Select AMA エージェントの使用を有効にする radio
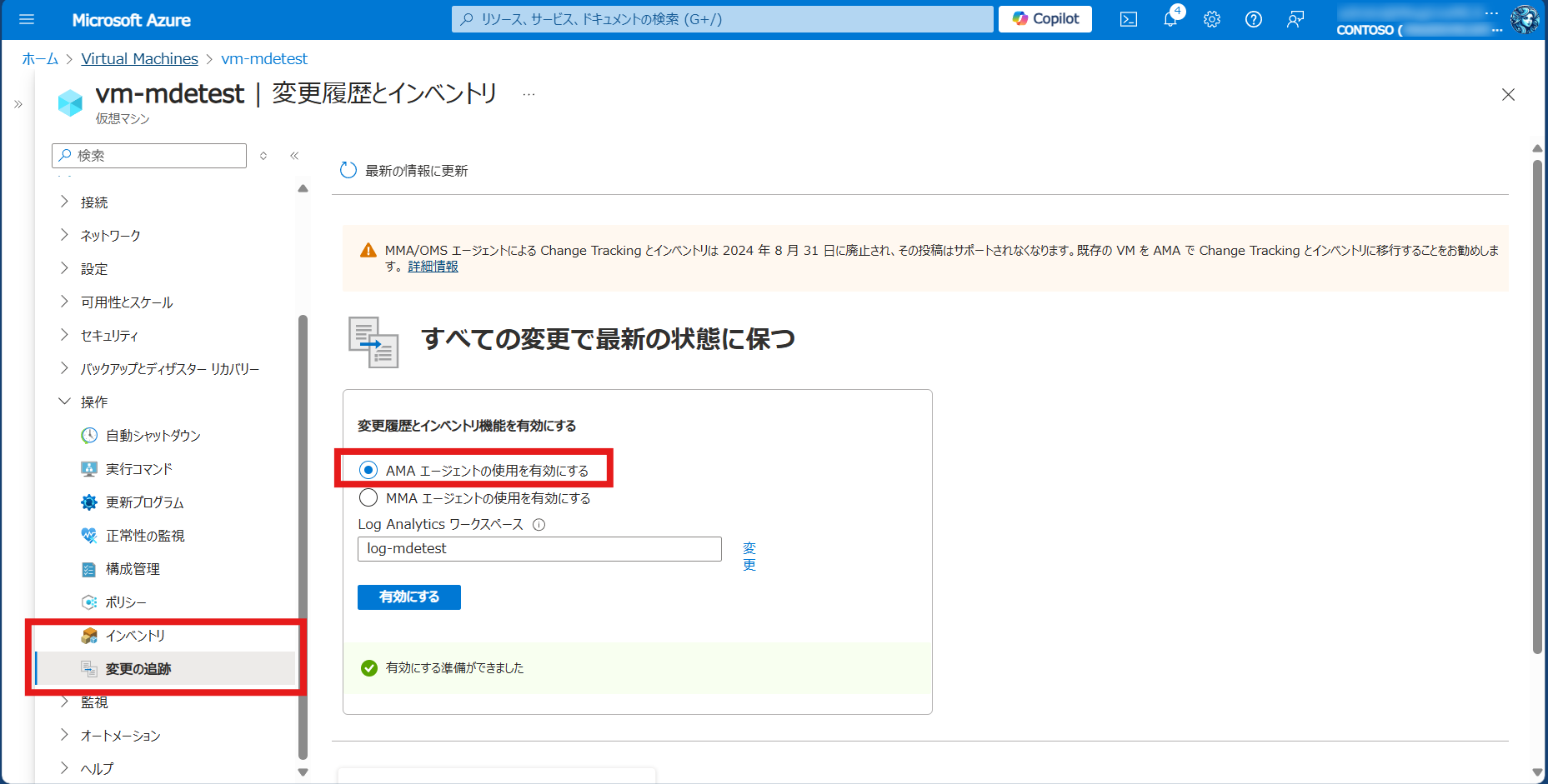The image size is (1548, 784). coord(368,470)
